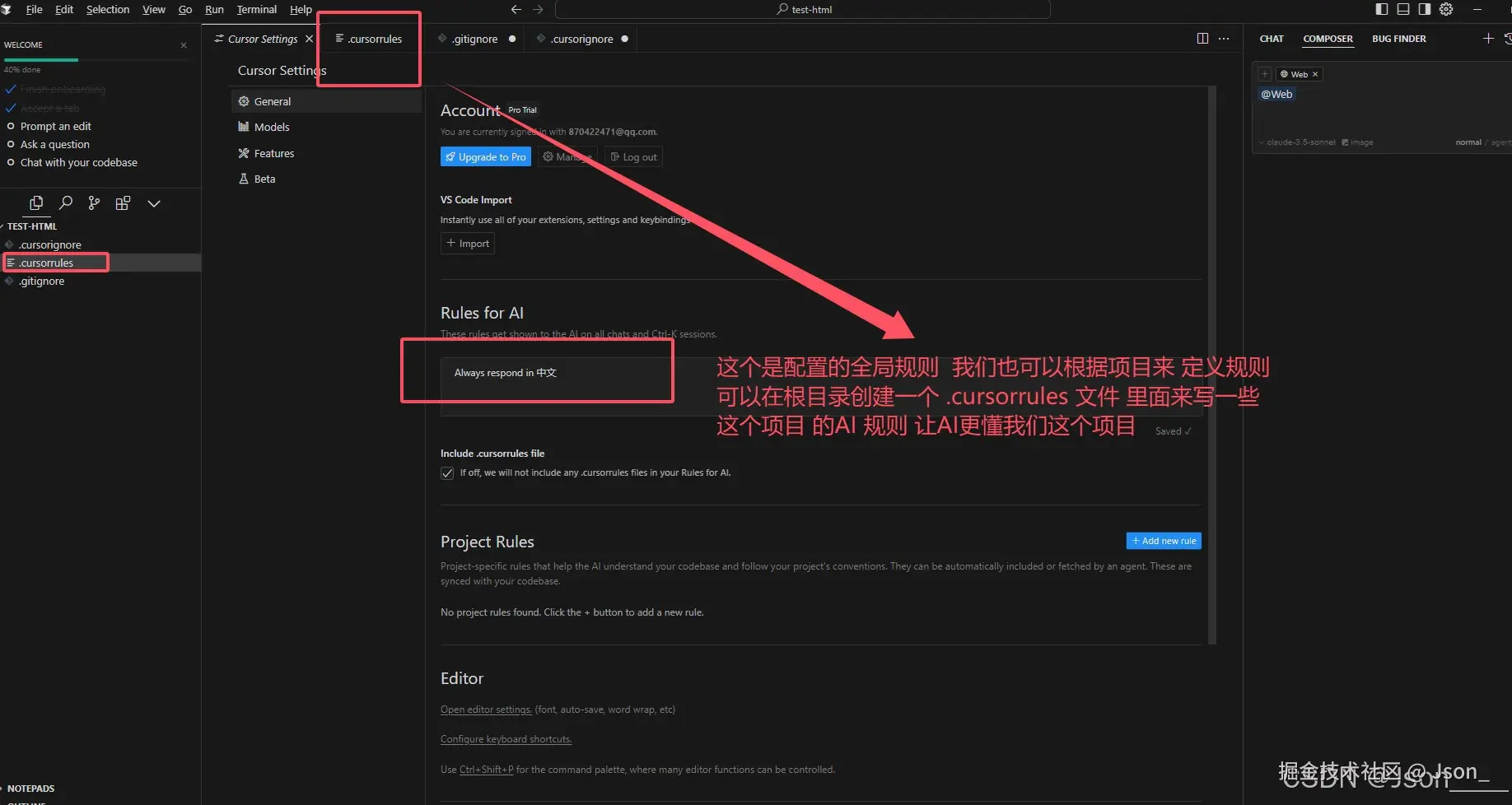Click the unsaved dot on .gitignore tab
1512x805 pixels.
[512, 39]
